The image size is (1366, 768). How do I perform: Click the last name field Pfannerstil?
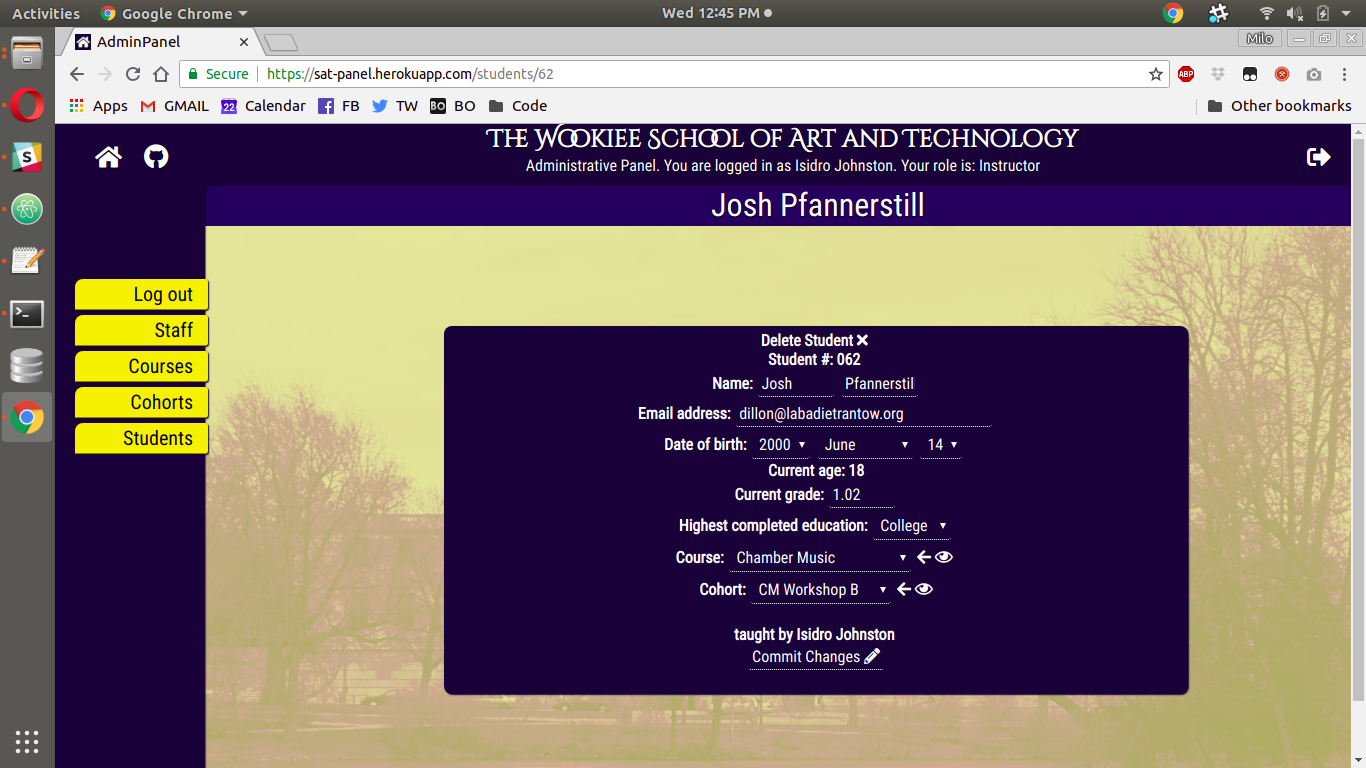(879, 384)
